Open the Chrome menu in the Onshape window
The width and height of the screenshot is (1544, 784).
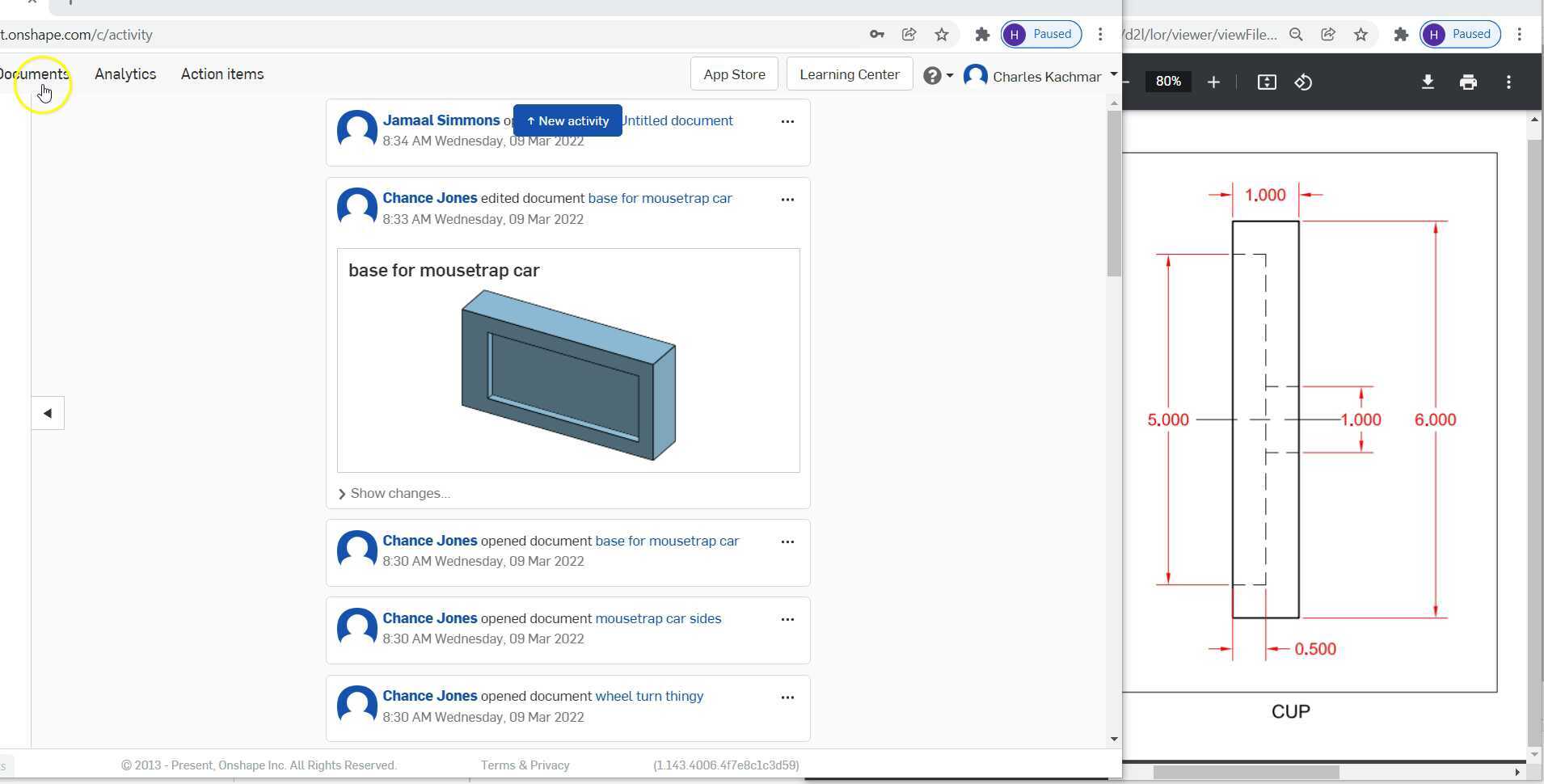click(1100, 34)
